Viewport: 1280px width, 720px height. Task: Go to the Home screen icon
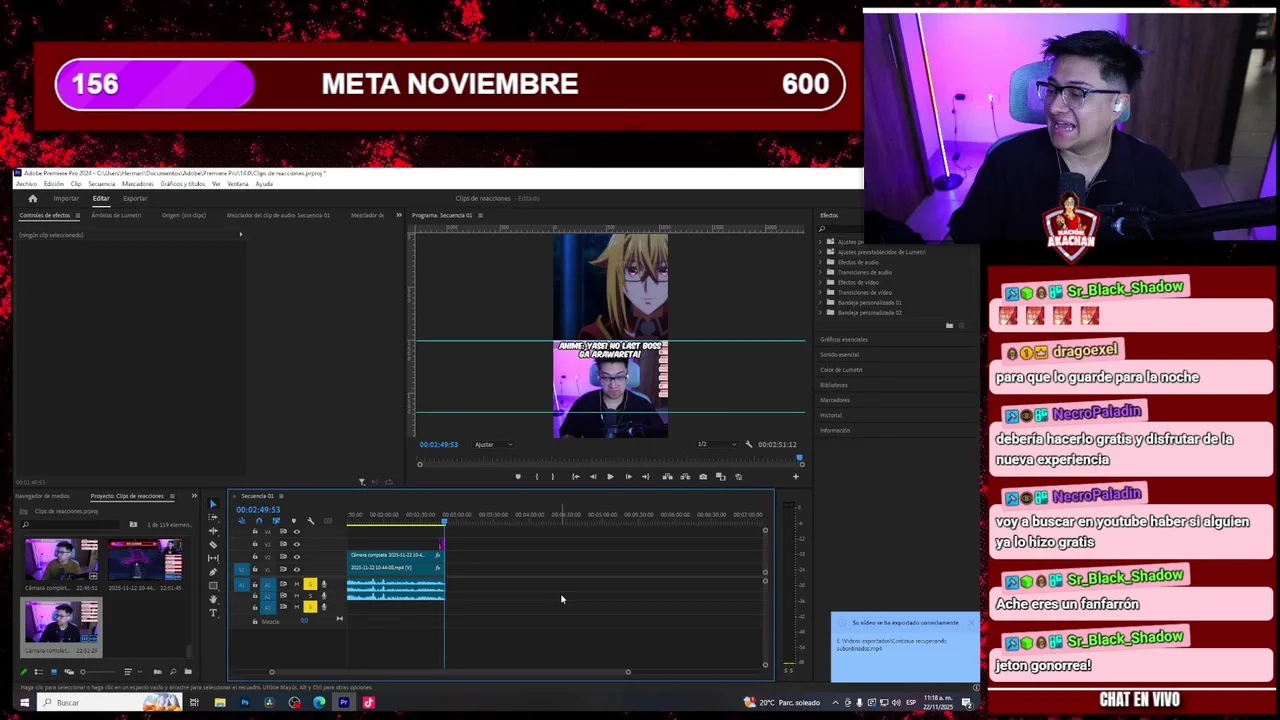tap(32, 198)
